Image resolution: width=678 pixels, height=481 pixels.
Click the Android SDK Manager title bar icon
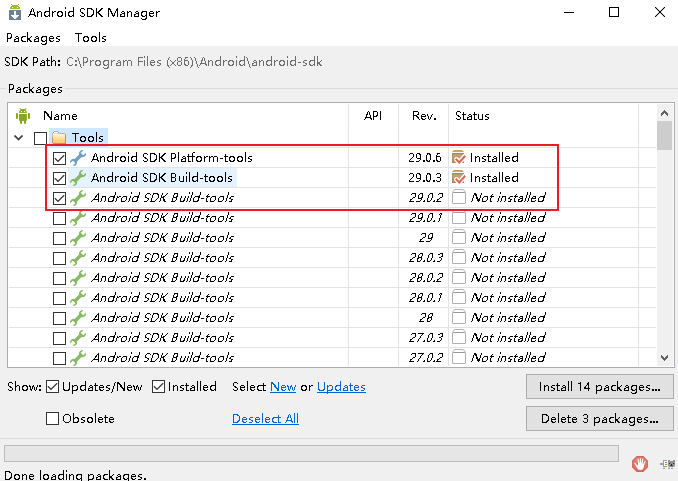[15, 12]
